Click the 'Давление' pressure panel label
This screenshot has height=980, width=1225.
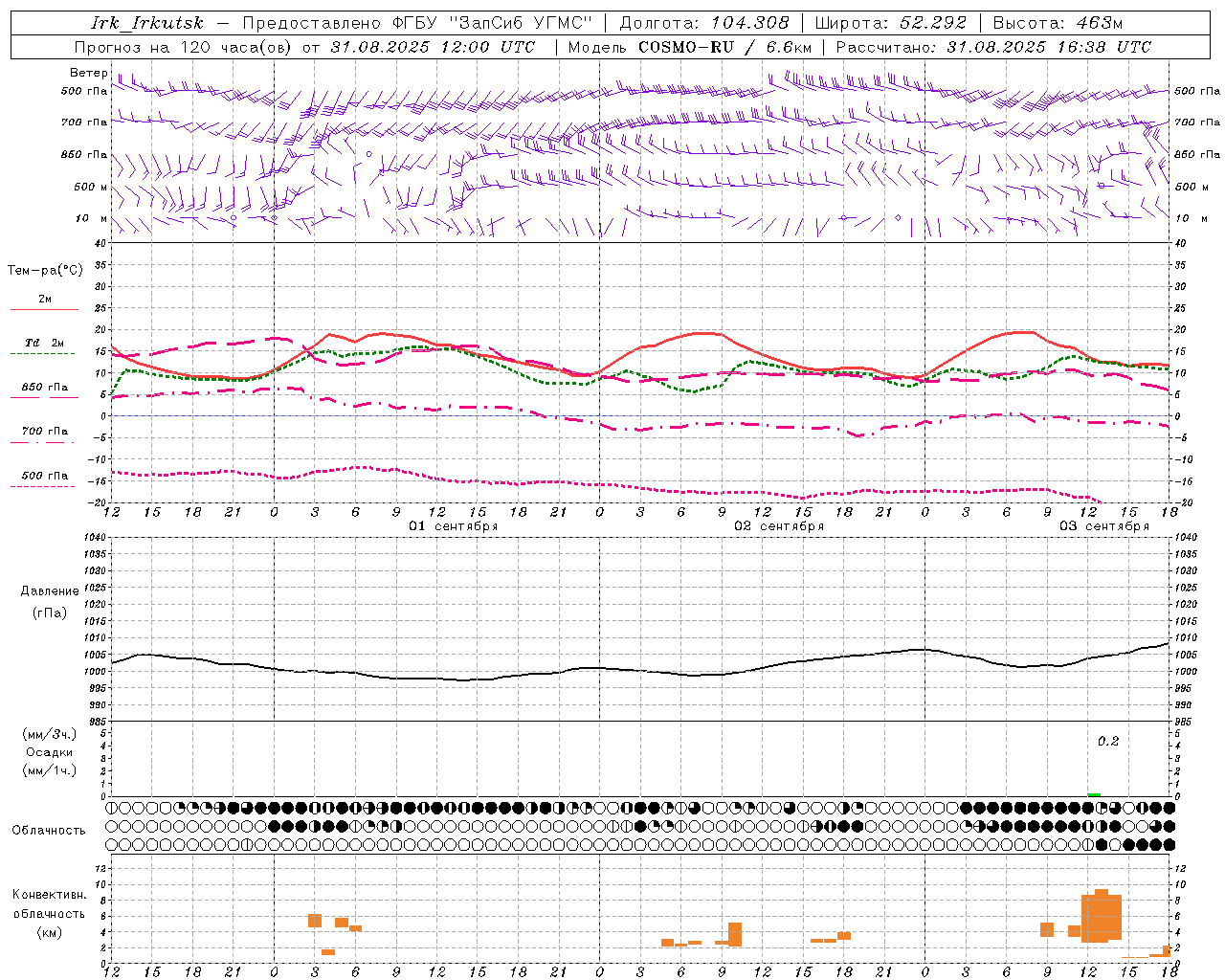click(x=50, y=591)
